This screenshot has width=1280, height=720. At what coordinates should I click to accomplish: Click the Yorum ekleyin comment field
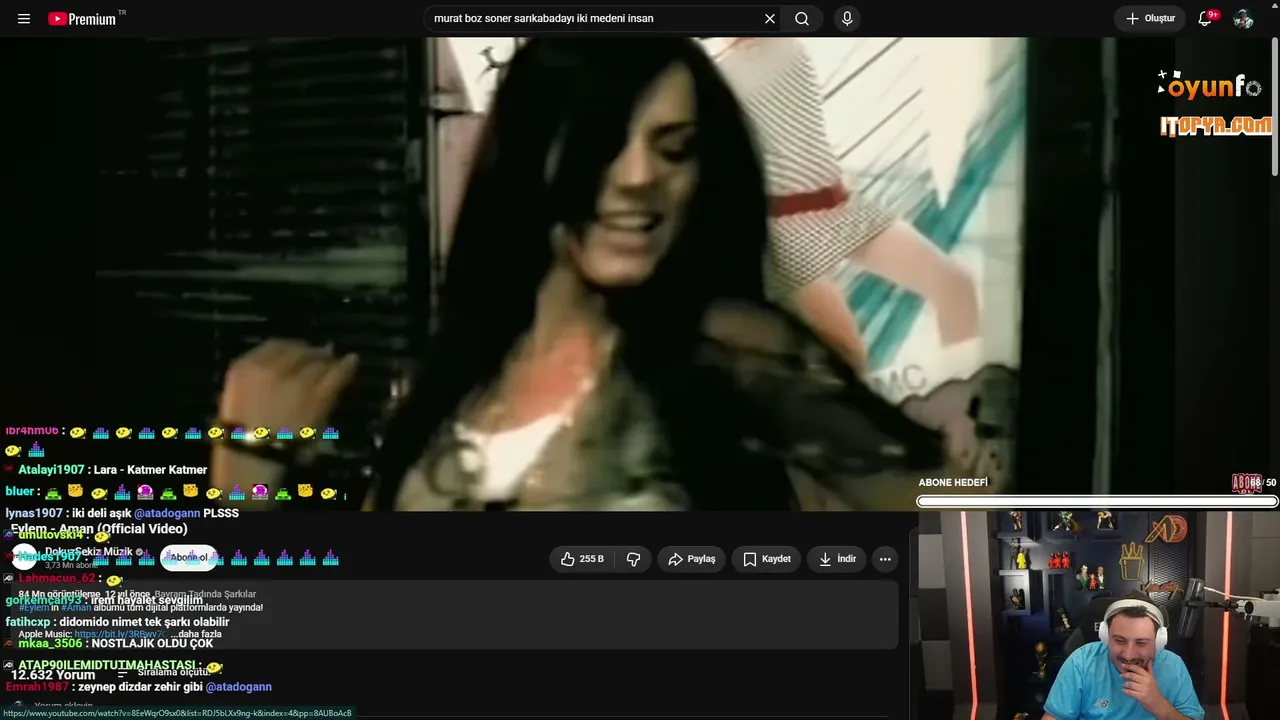[x=64, y=706]
